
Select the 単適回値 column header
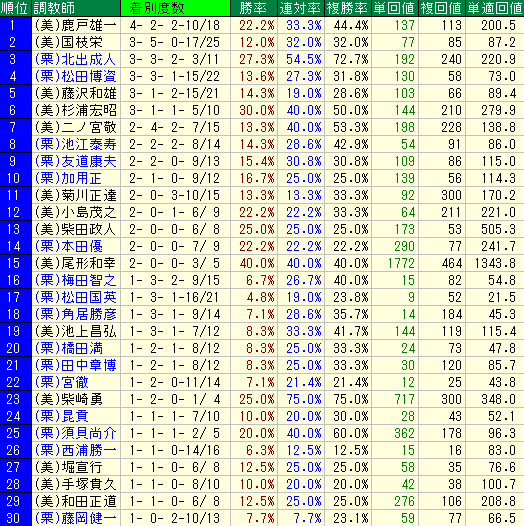495,8
